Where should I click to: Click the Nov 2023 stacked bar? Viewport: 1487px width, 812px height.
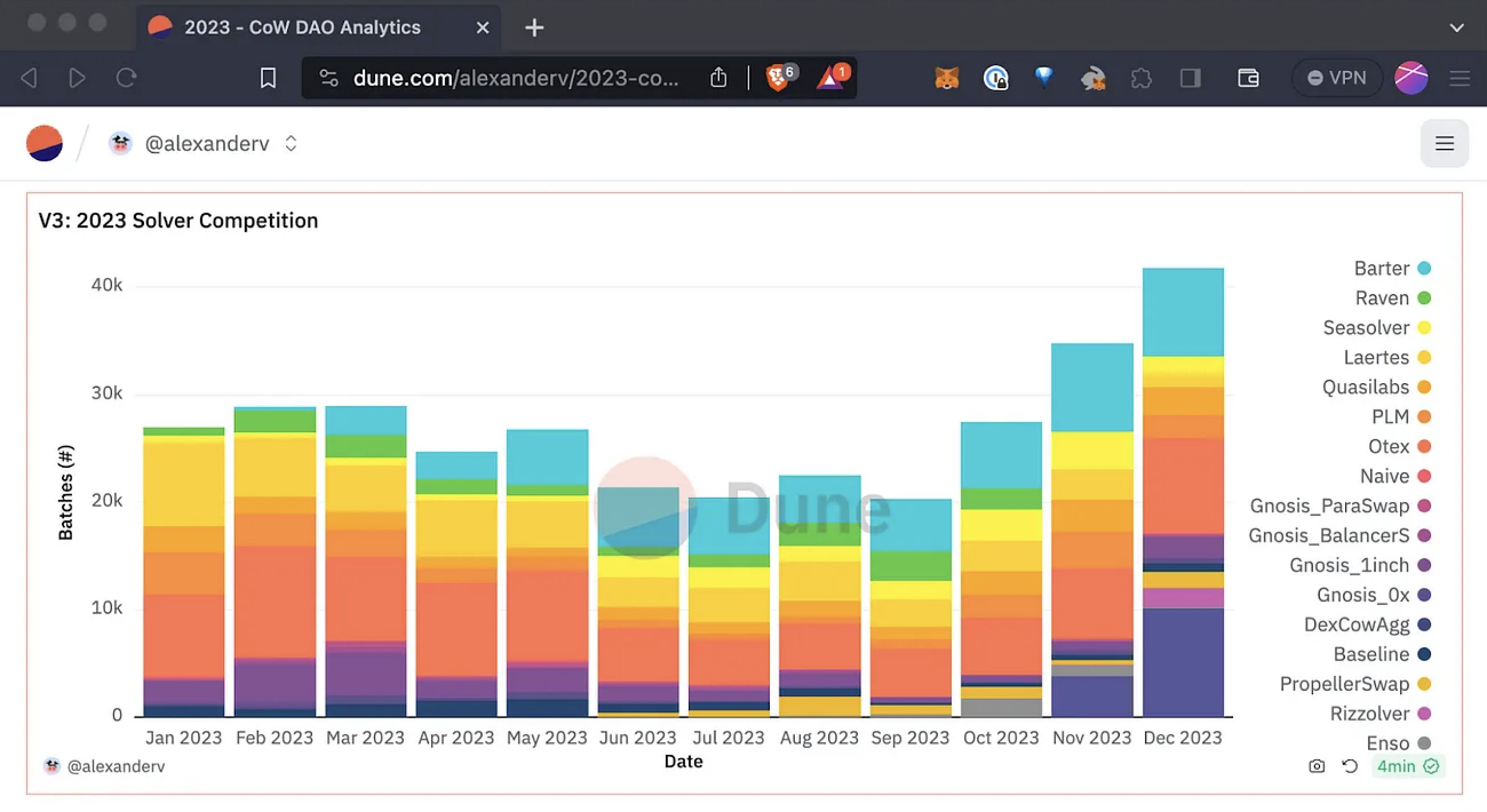pyautogui.click(x=1092, y=530)
